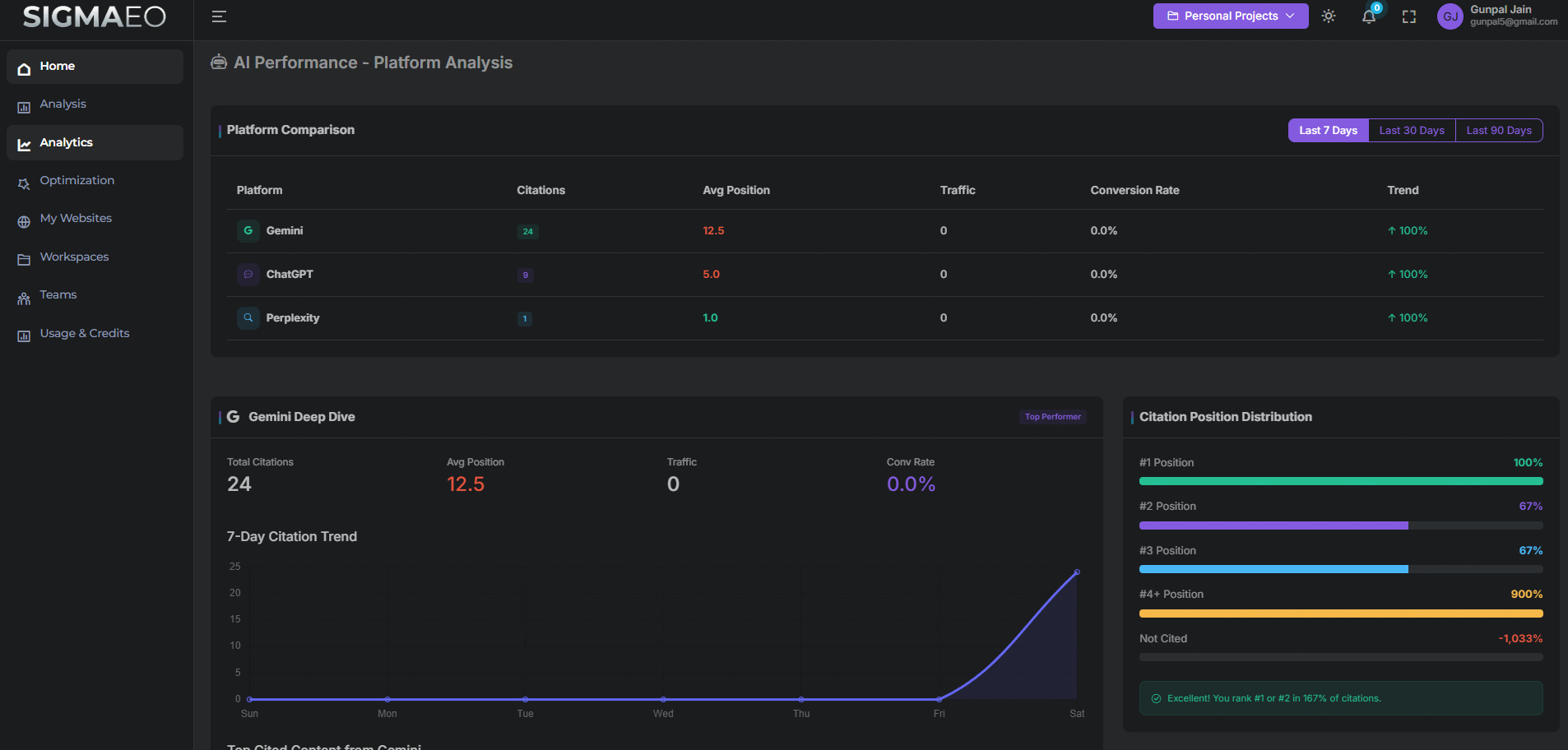
Task: Click ChatGPT avg position 5.0
Action: point(711,275)
